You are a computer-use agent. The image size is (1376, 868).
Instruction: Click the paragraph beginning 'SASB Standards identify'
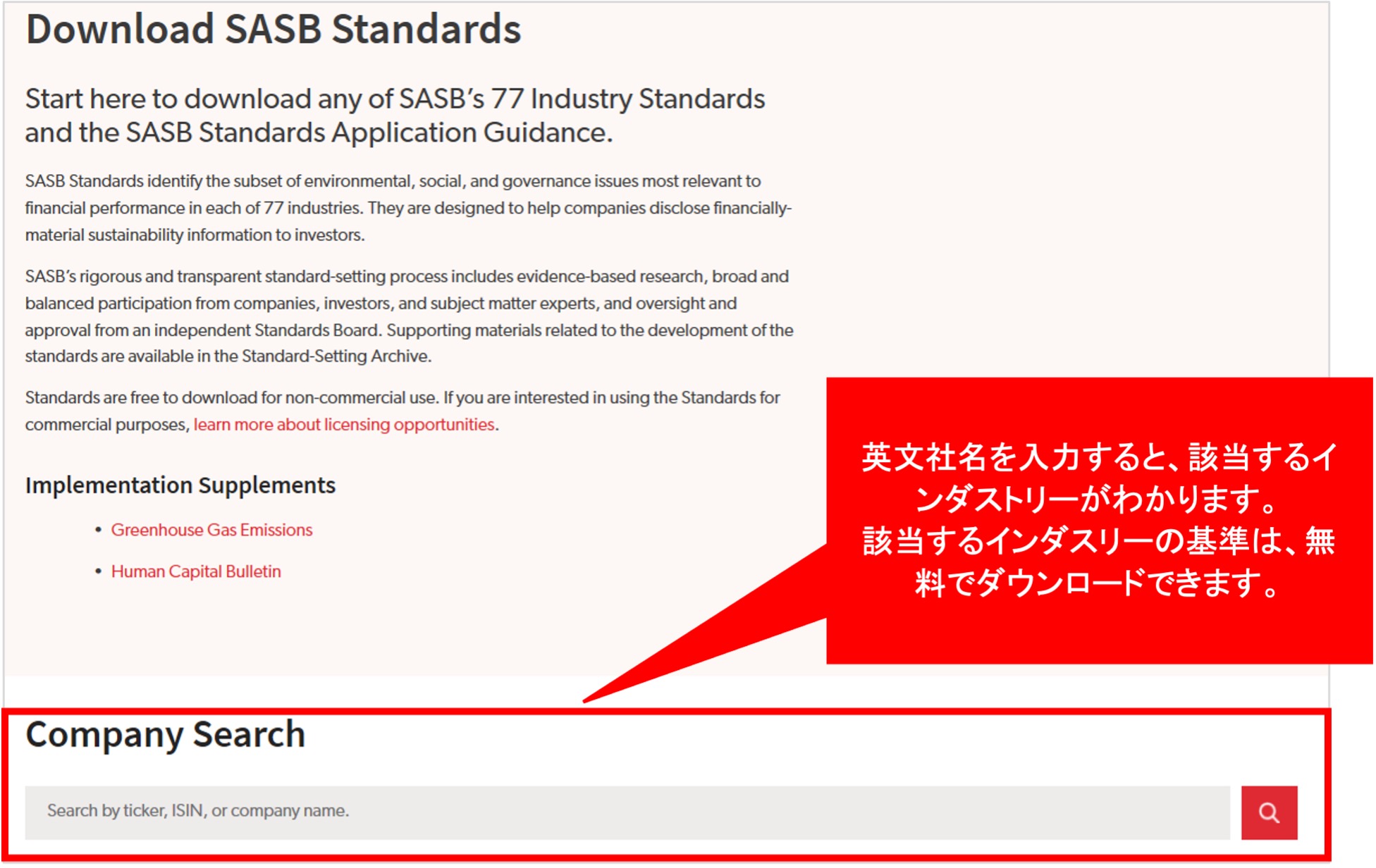point(409,208)
